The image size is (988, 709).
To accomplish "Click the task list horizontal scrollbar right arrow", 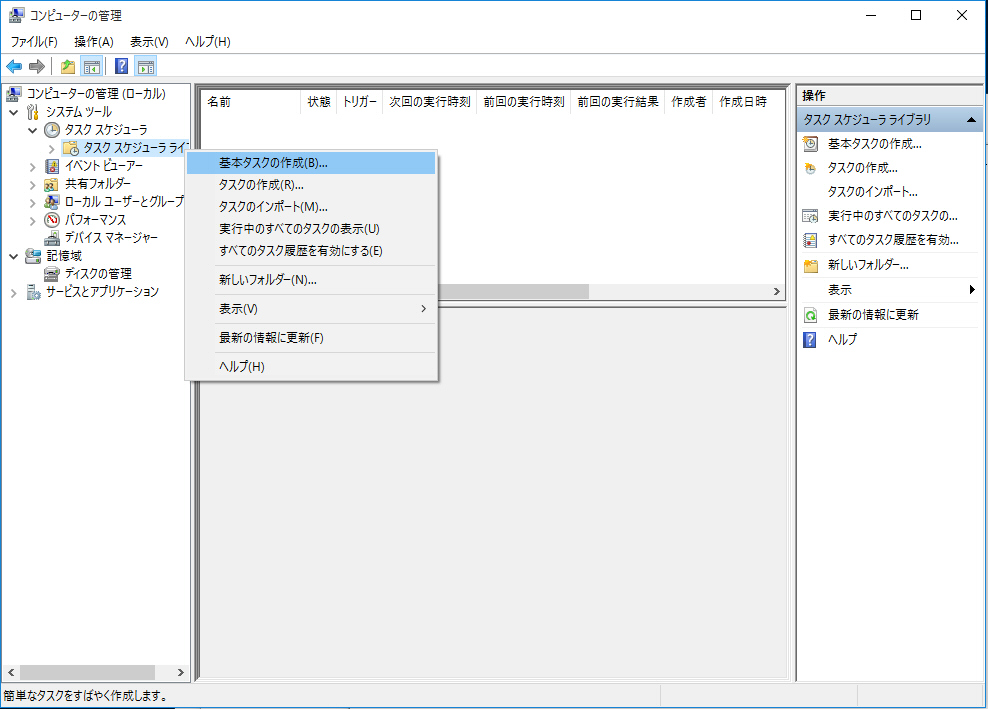I will coord(776,292).
